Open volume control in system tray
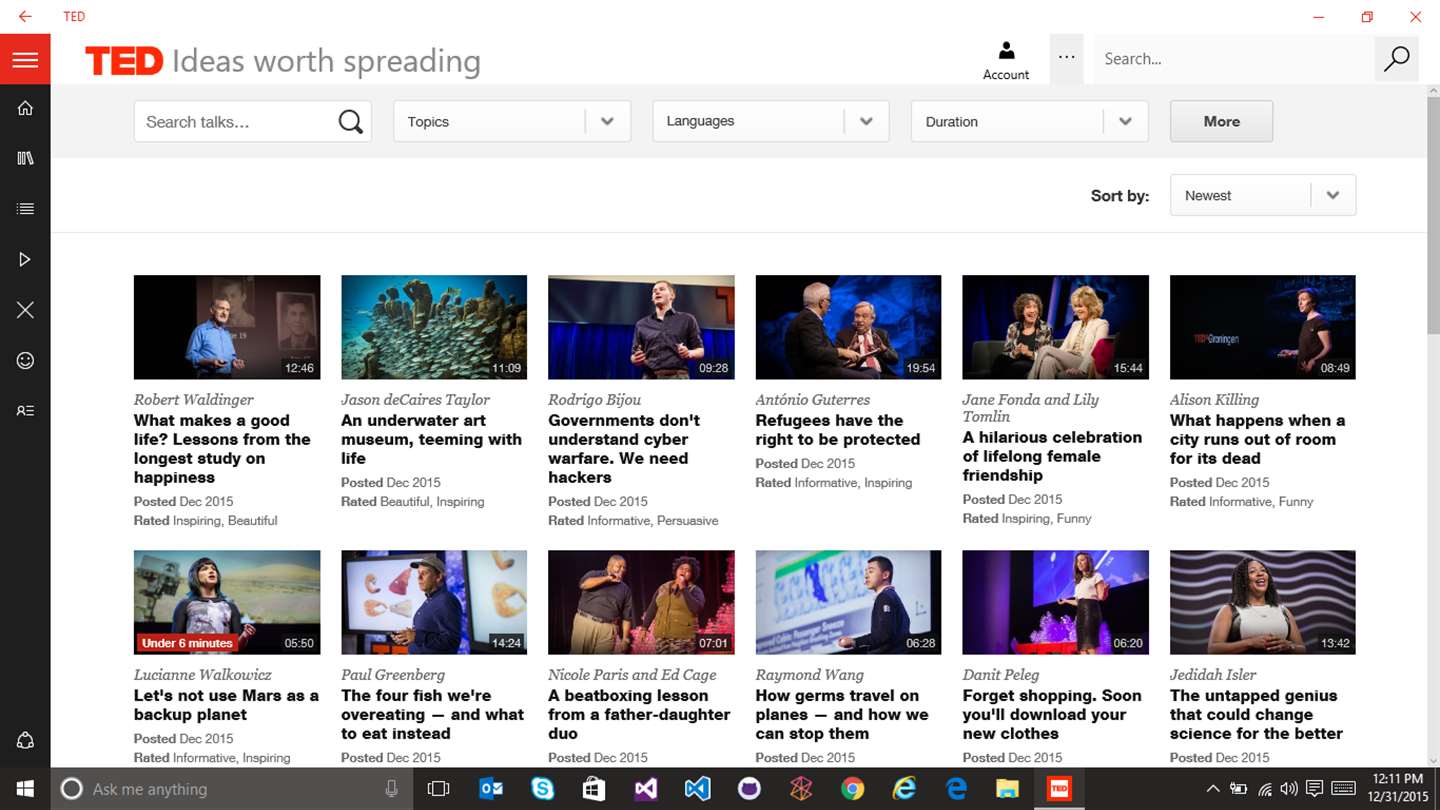 click(x=1289, y=789)
